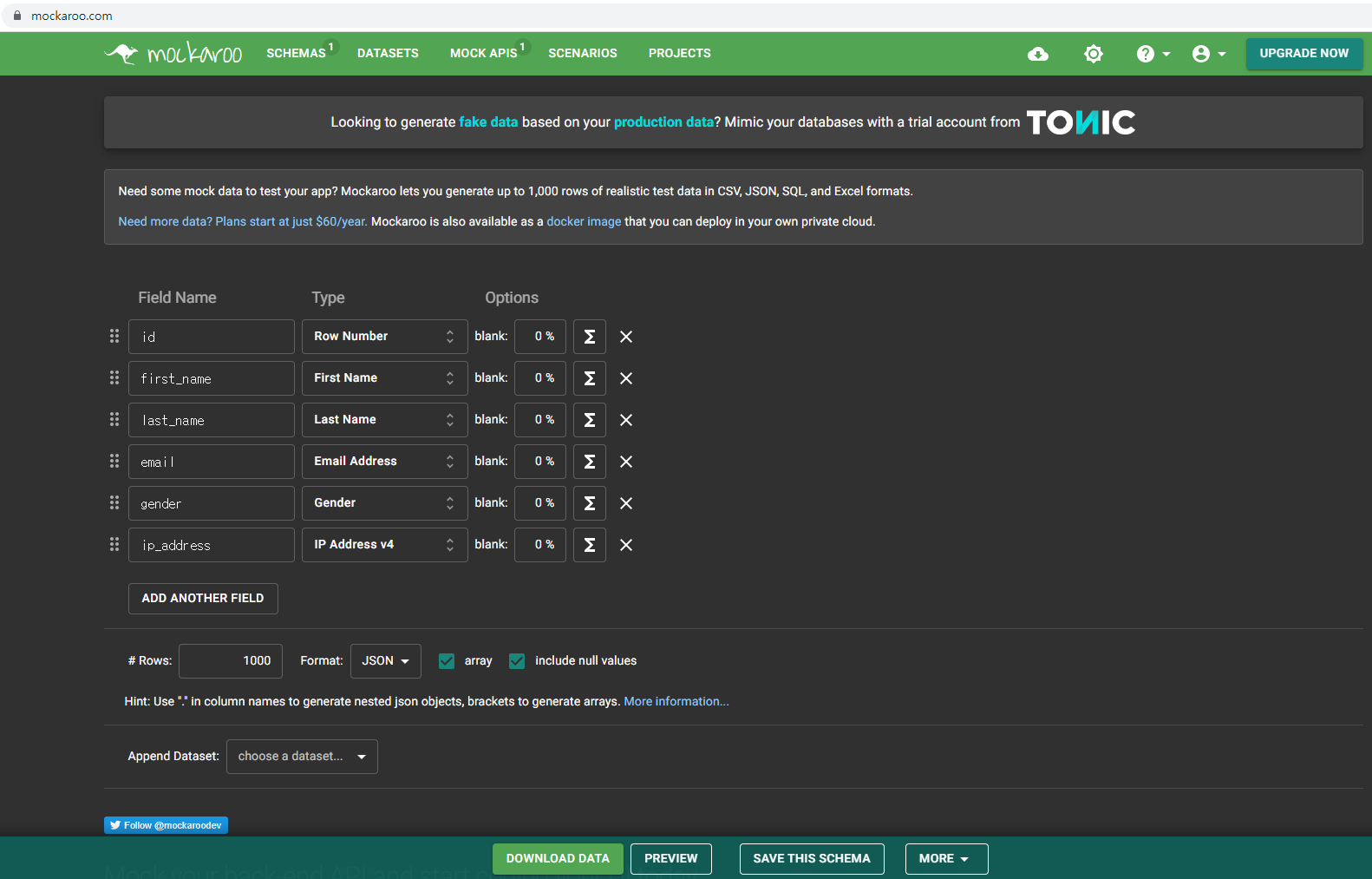Toggle the array checkbox
This screenshot has height=879, width=1372.
pyautogui.click(x=447, y=661)
